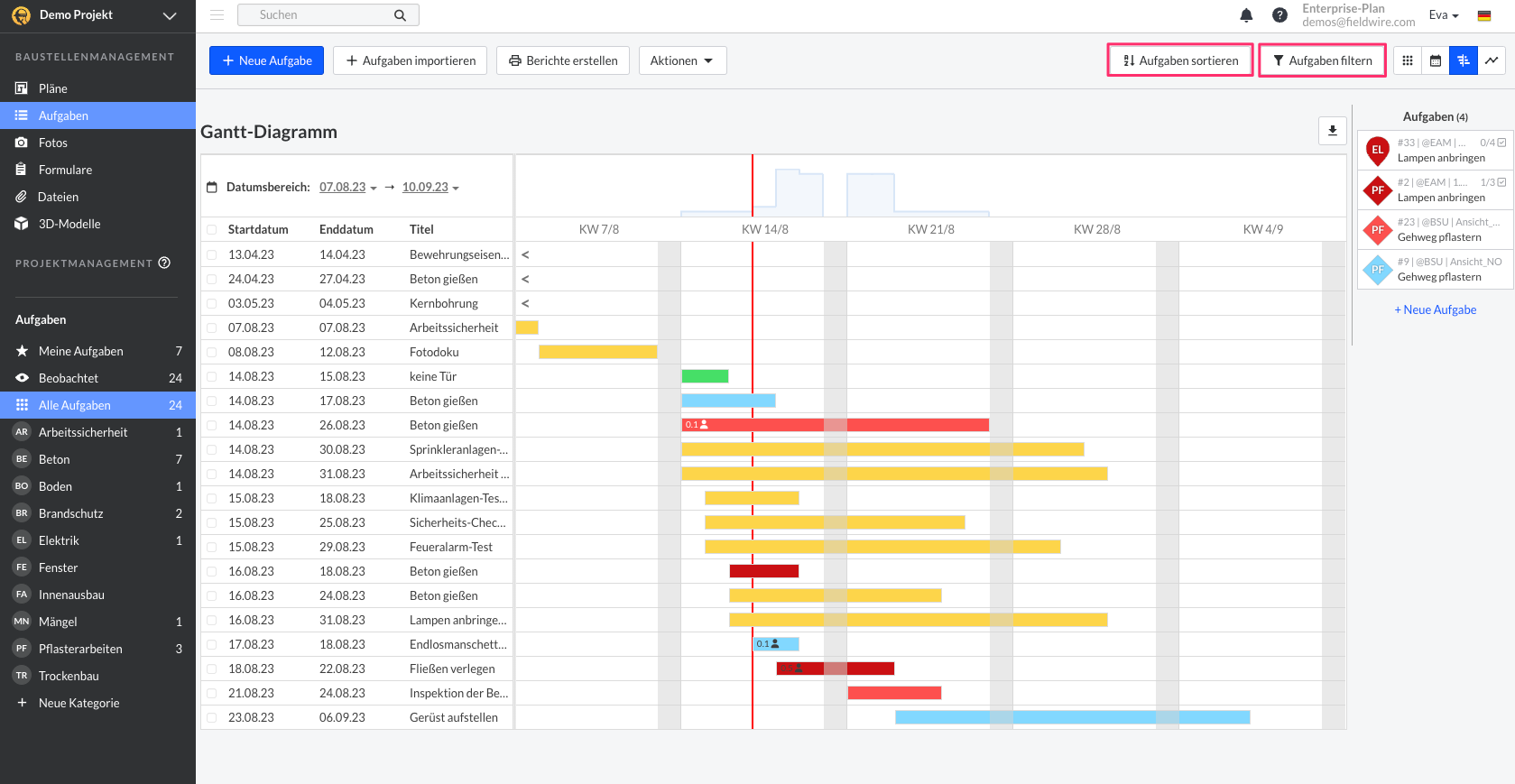This screenshot has width=1515, height=784.
Task: Toggle the hamburger sidebar menu
Action: click(217, 15)
